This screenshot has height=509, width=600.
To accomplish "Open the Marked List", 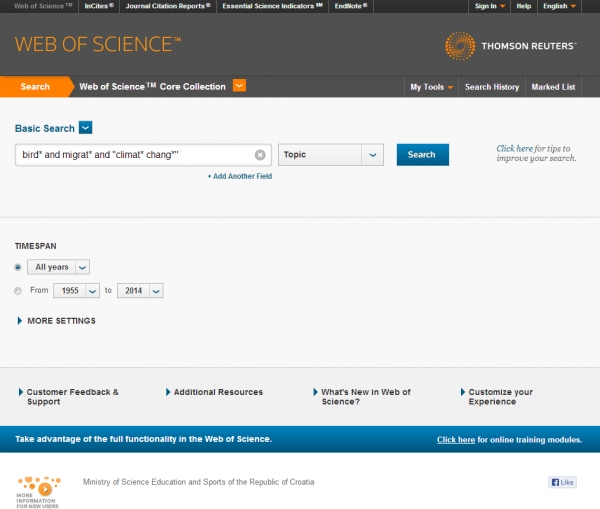I will click(553, 87).
